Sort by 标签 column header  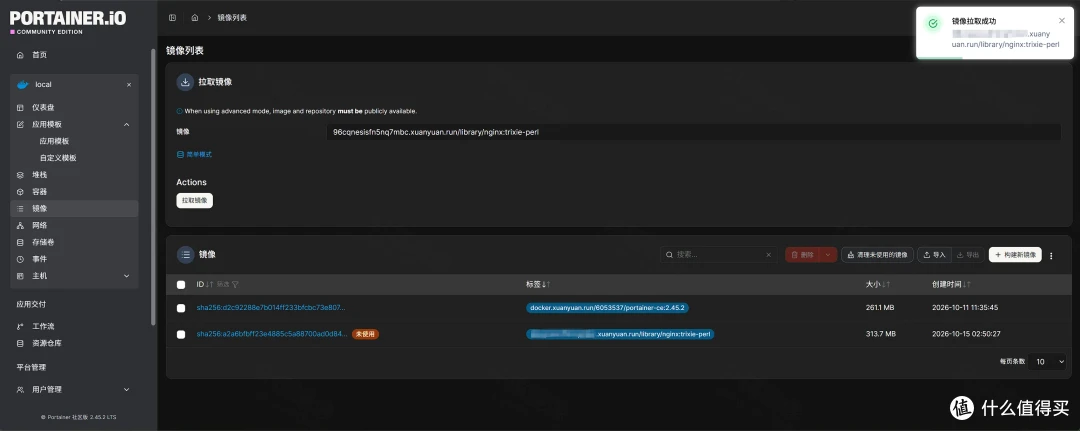(x=538, y=284)
